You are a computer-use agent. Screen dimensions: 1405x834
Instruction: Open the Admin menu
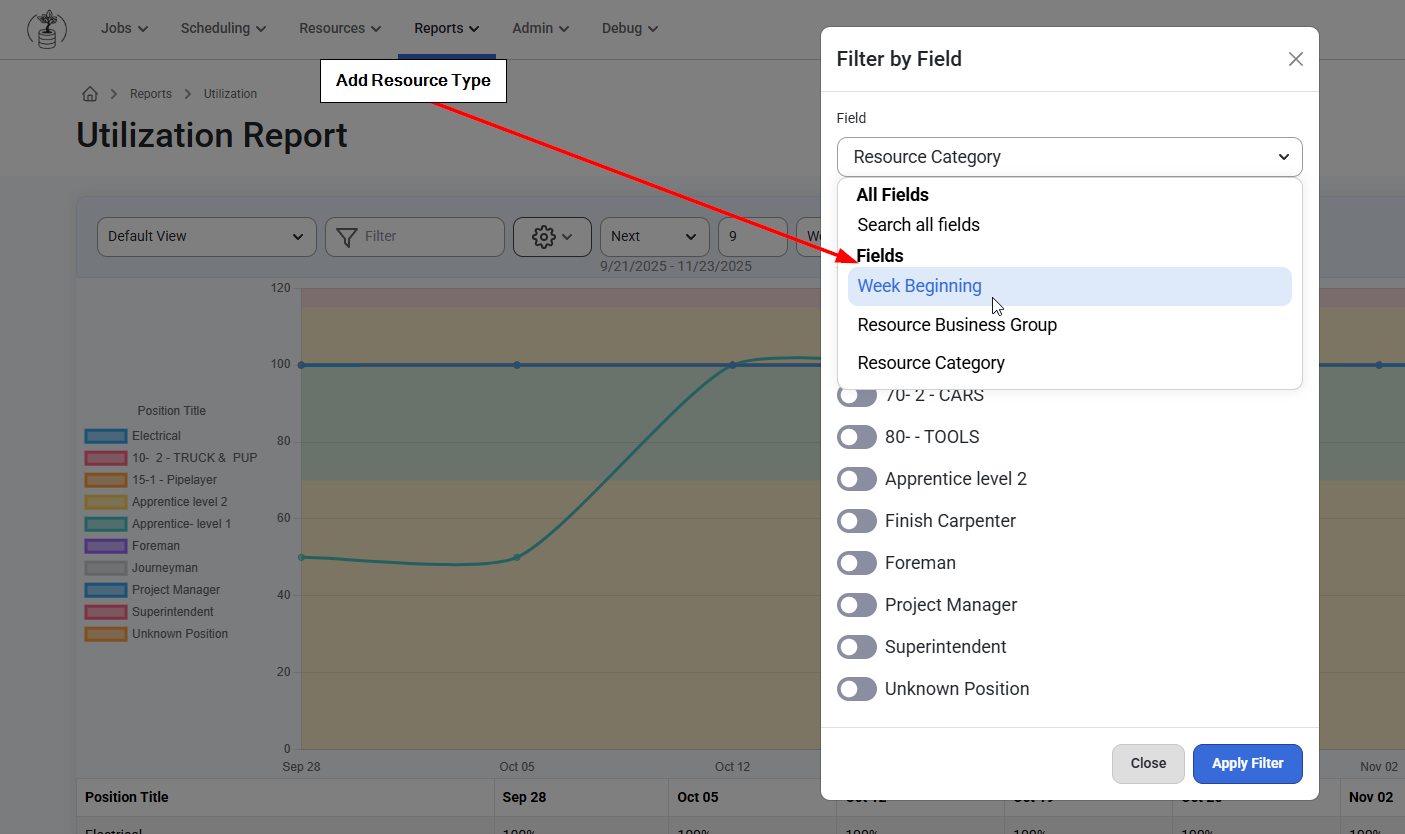pyautogui.click(x=541, y=28)
